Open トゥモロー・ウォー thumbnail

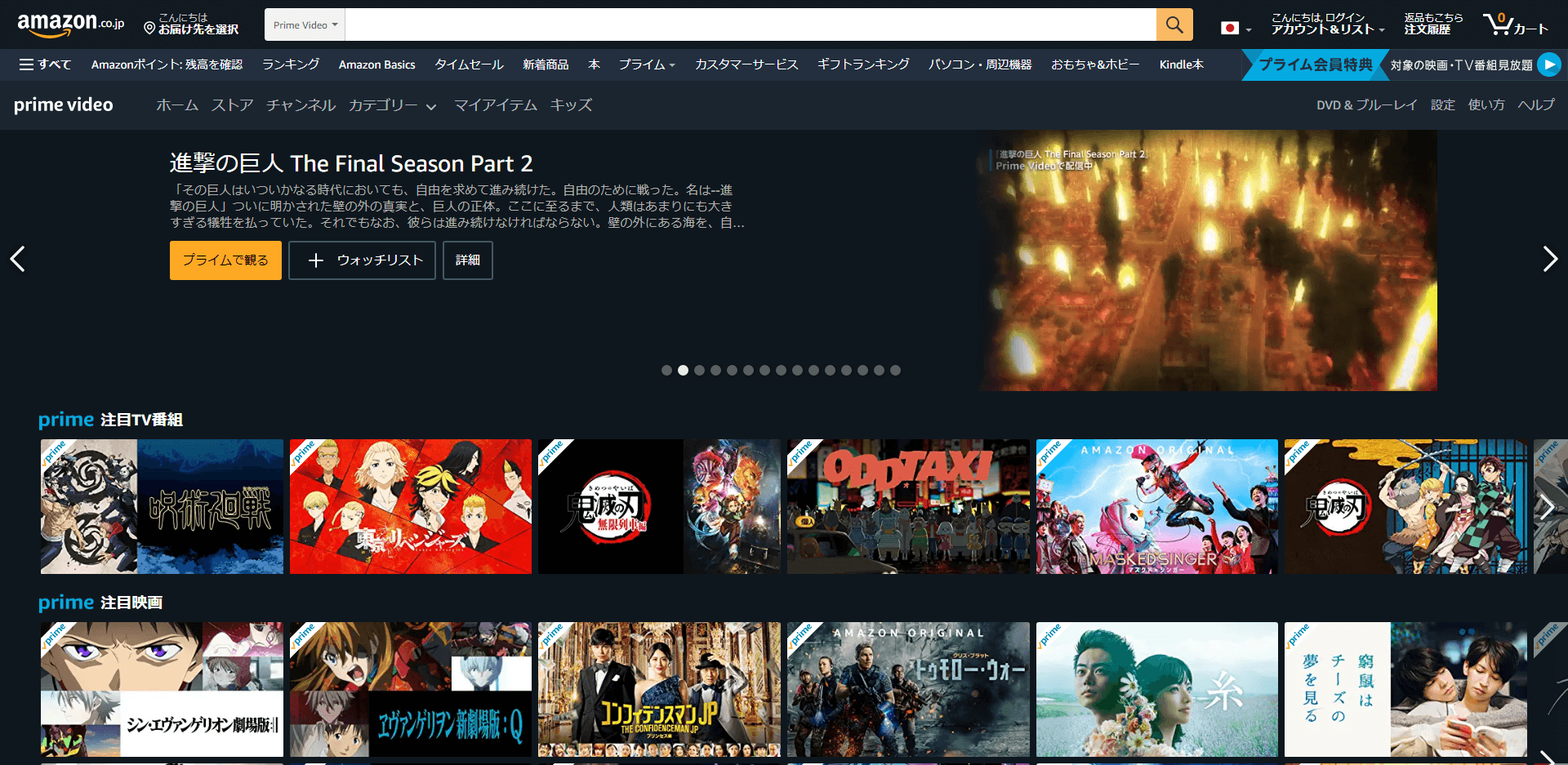pyautogui.click(x=908, y=690)
